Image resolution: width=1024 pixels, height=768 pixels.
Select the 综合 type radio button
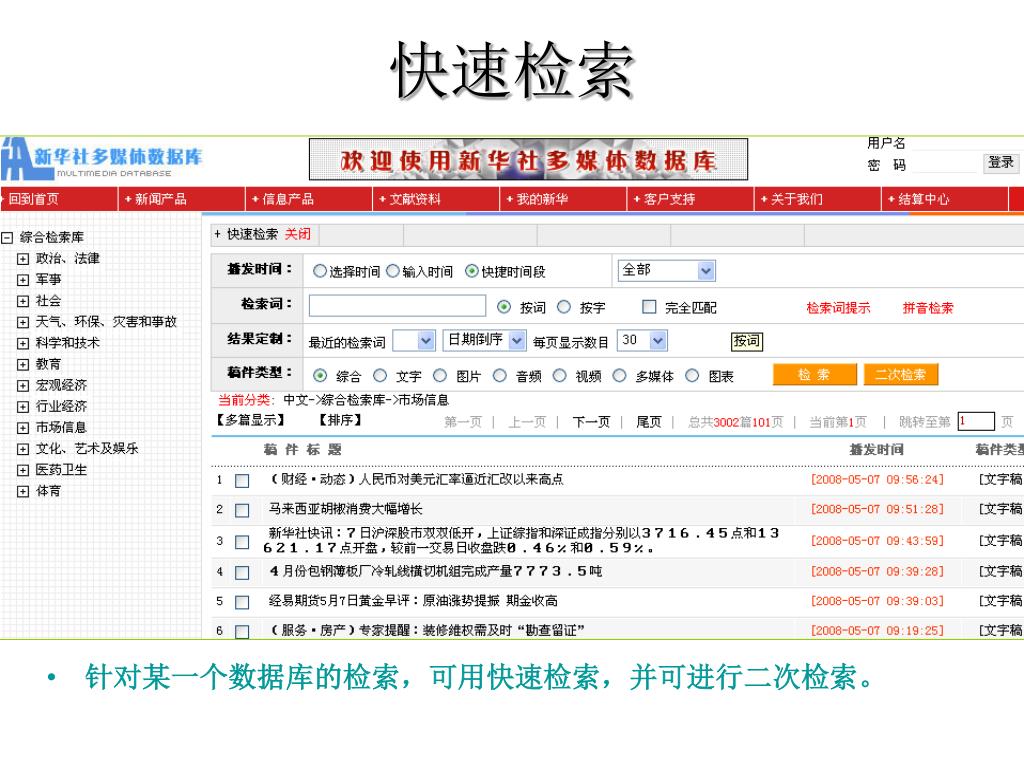point(320,376)
